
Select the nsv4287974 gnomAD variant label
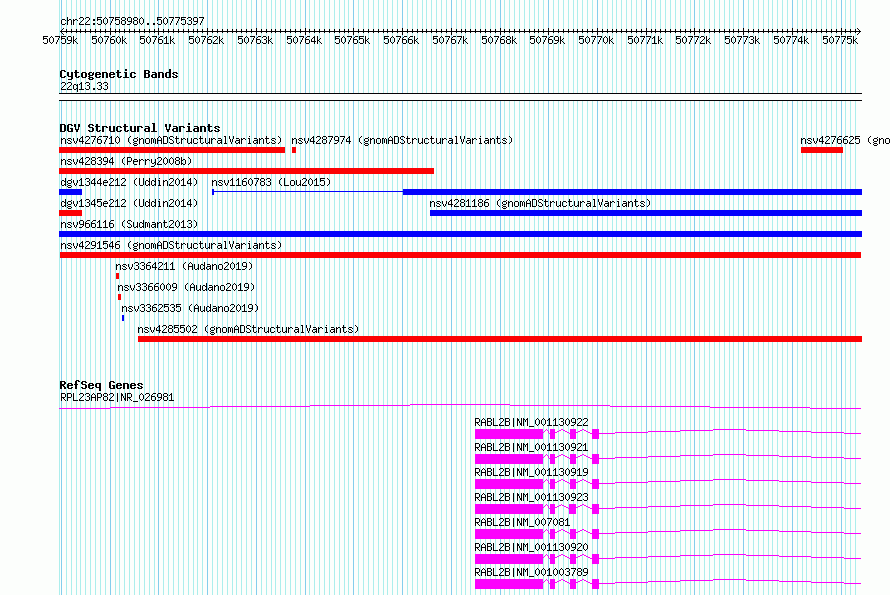coord(402,140)
